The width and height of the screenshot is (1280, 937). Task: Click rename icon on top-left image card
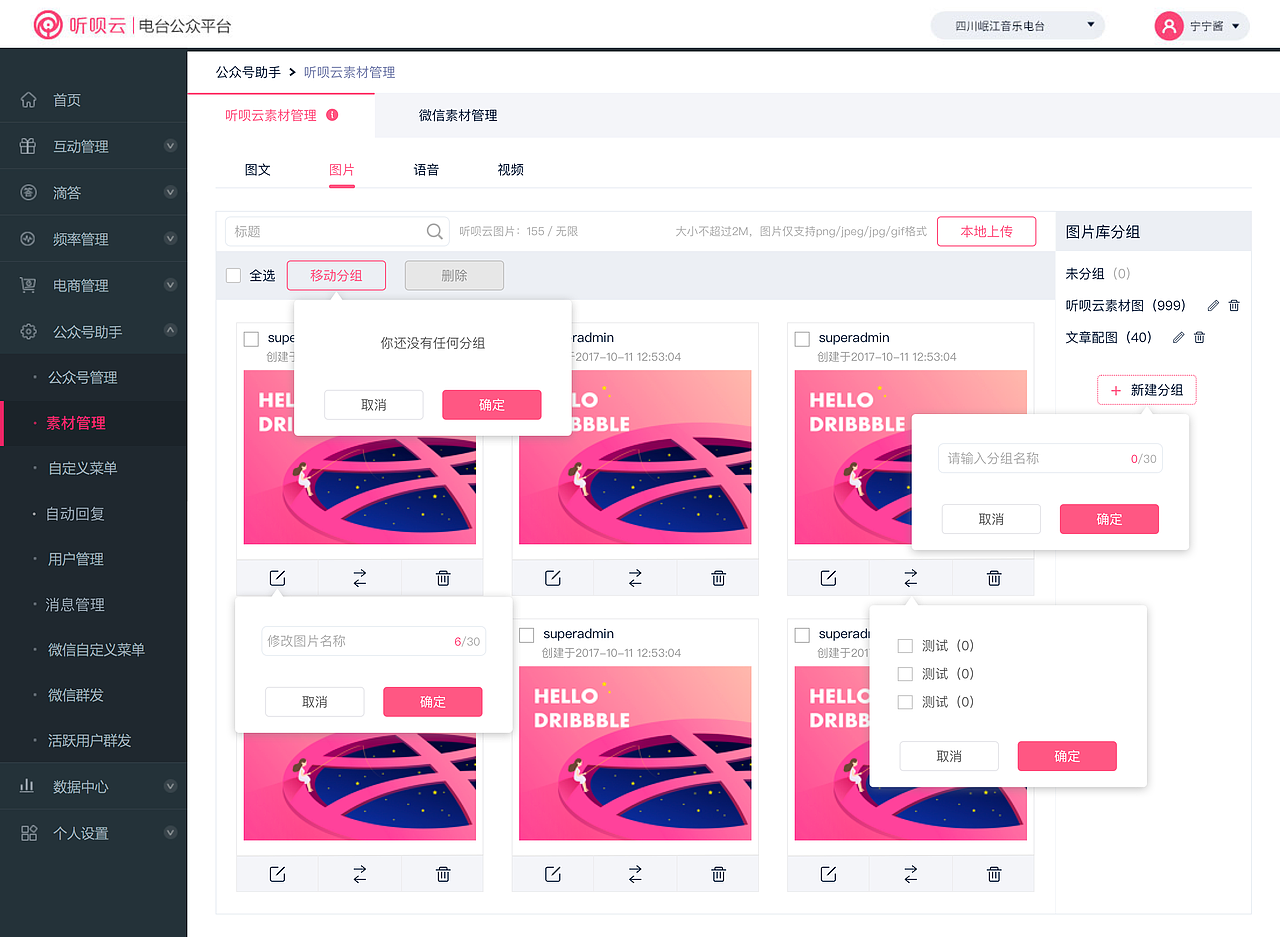pos(277,578)
